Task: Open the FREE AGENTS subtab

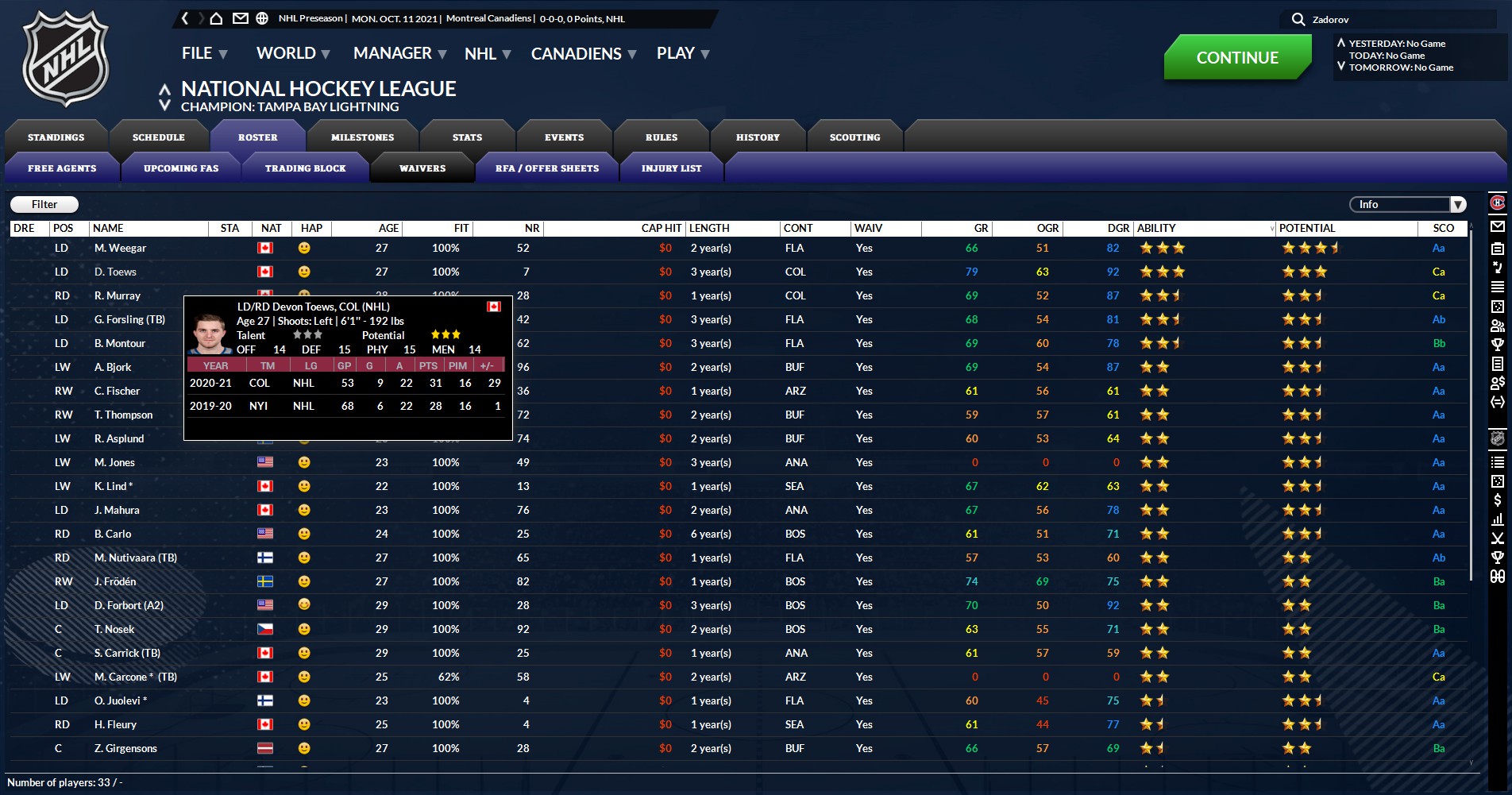Action: [62, 168]
